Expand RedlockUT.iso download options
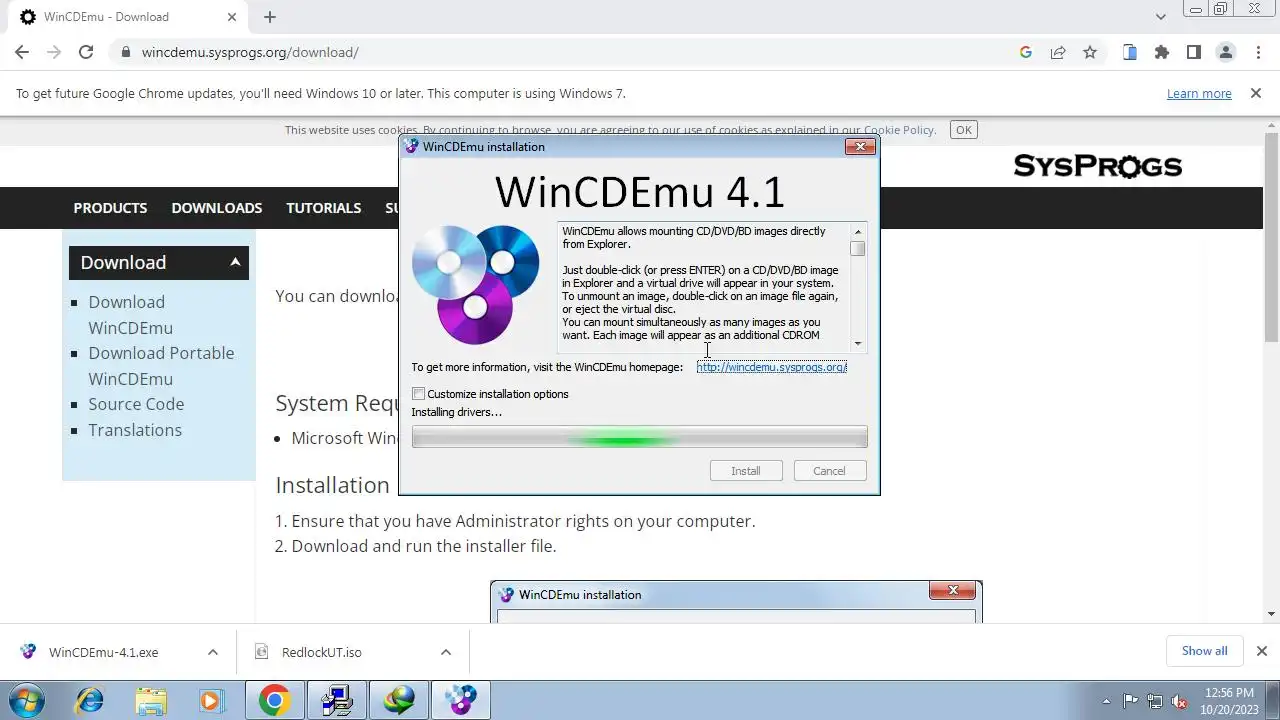The width and height of the screenshot is (1280, 720). point(445,652)
